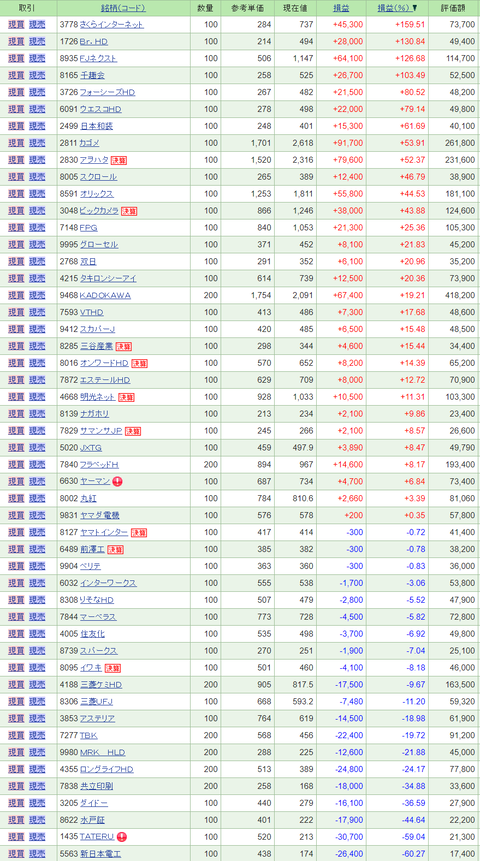
Task: Click 現買 in the 新日本電工 row
Action: click(16, 854)
